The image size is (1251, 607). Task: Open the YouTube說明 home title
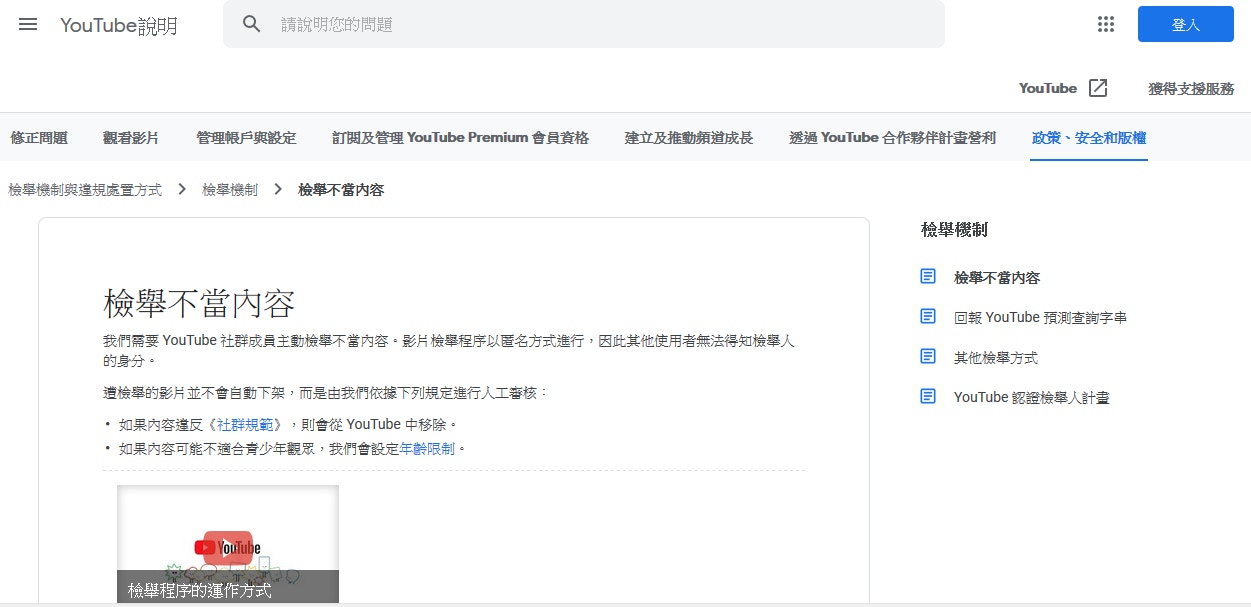pyautogui.click(x=119, y=26)
